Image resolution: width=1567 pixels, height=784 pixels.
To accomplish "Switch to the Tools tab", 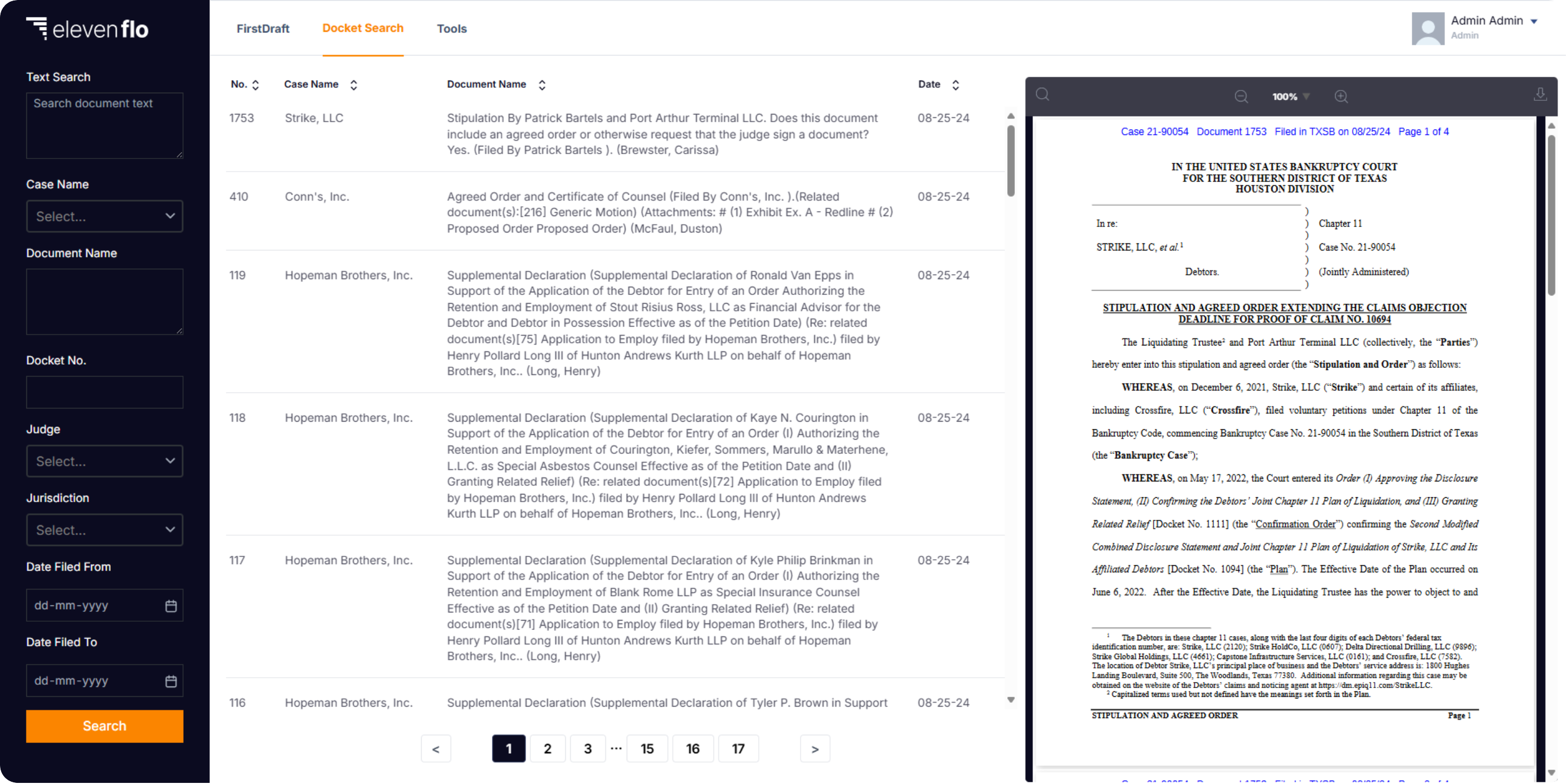I will tap(451, 28).
